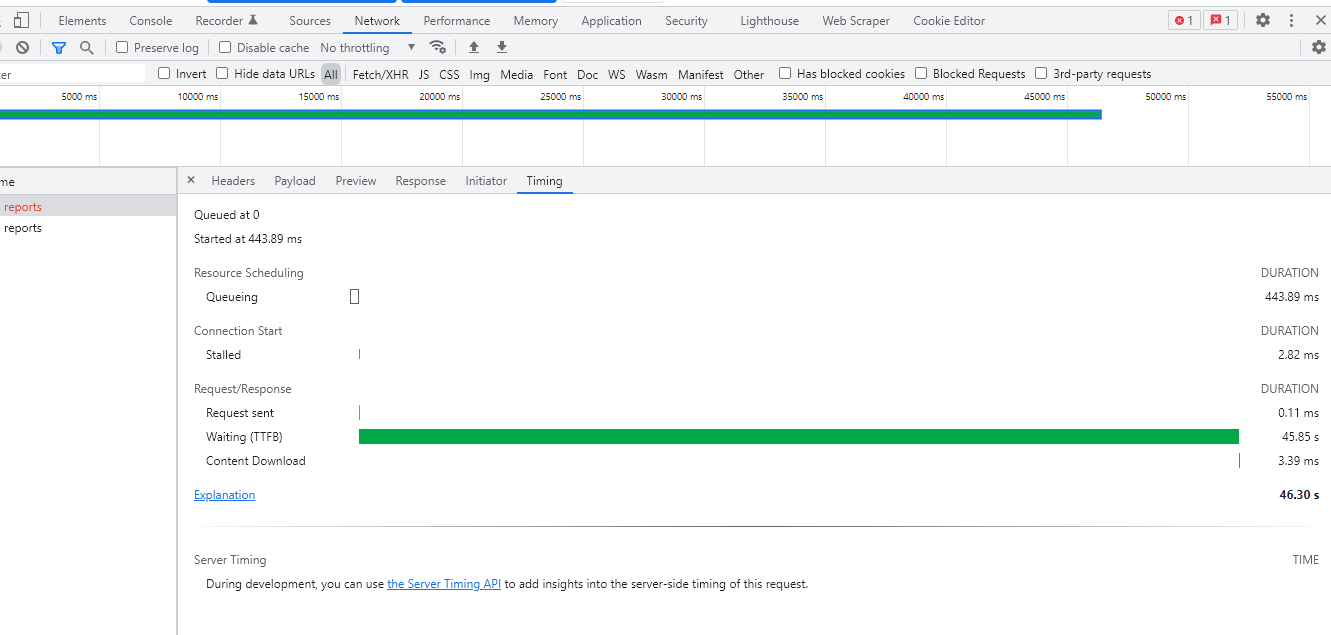Show the request Headers tab
Image resolution: width=1331 pixels, height=635 pixels.
point(233,181)
